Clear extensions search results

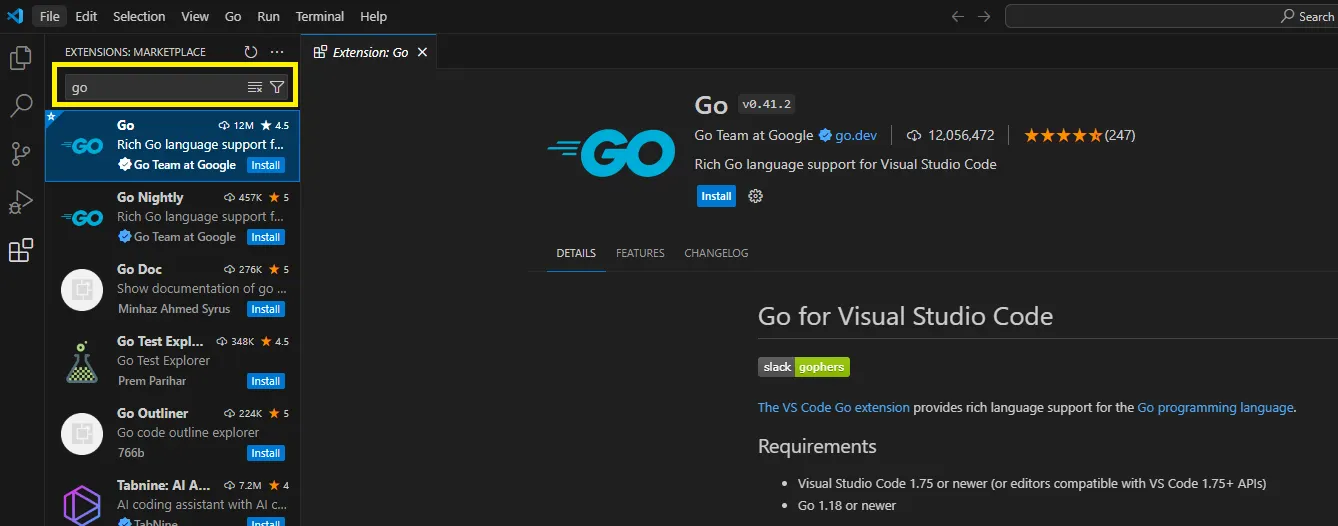pos(255,88)
